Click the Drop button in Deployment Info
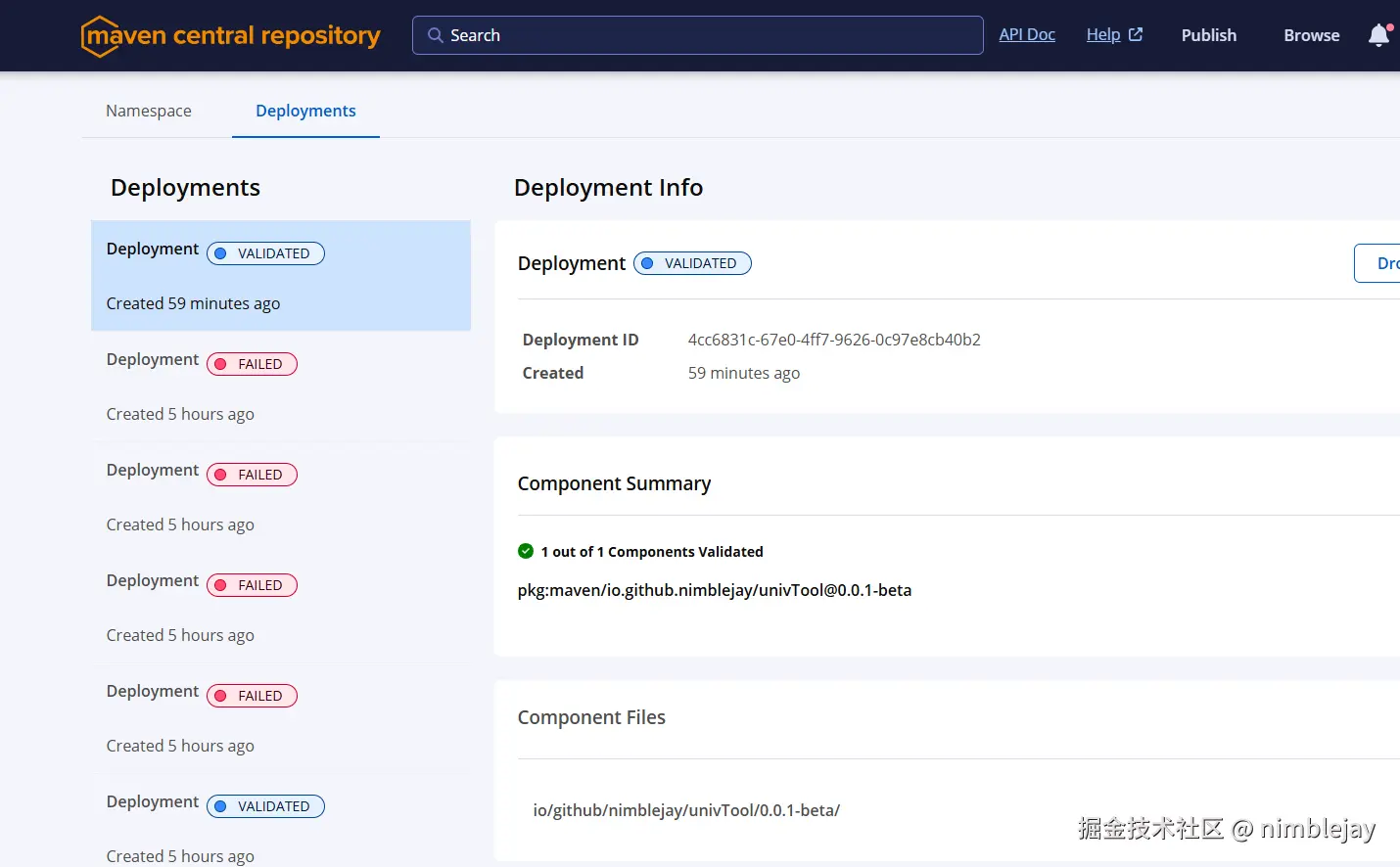 (x=1377, y=263)
